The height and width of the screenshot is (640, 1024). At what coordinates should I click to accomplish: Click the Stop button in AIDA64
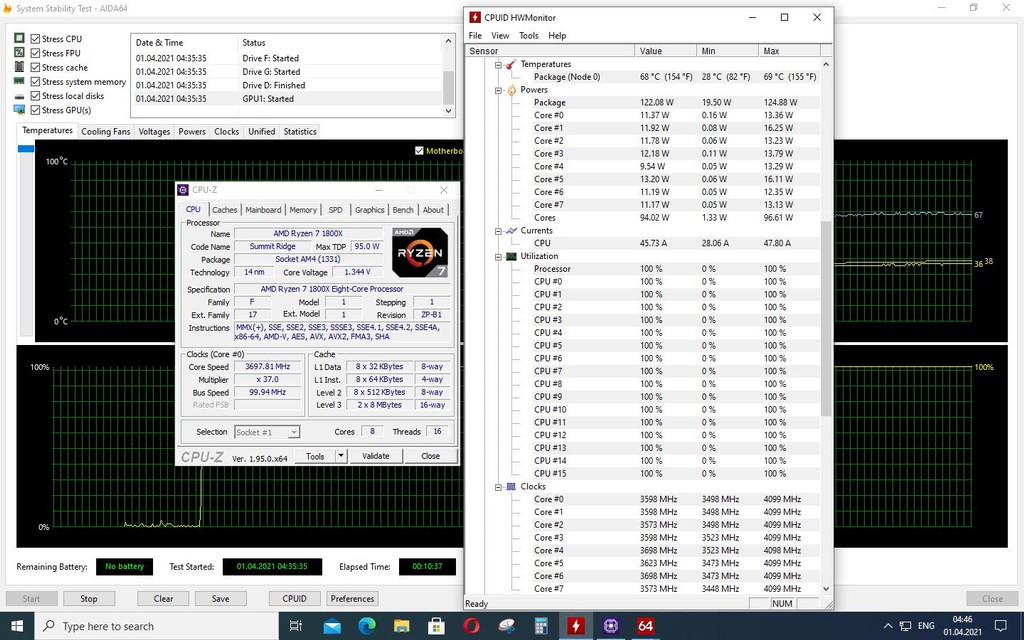(89, 599)
